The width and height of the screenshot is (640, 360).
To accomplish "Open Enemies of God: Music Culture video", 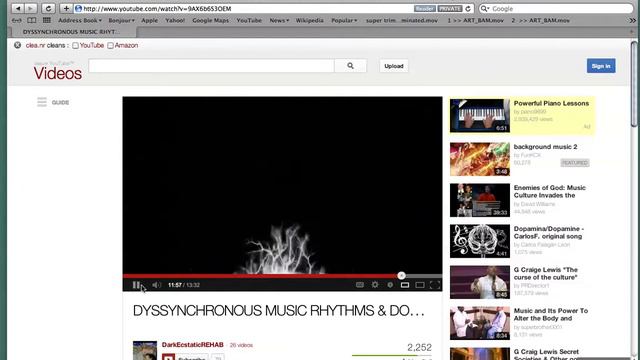I will (549, 191).
